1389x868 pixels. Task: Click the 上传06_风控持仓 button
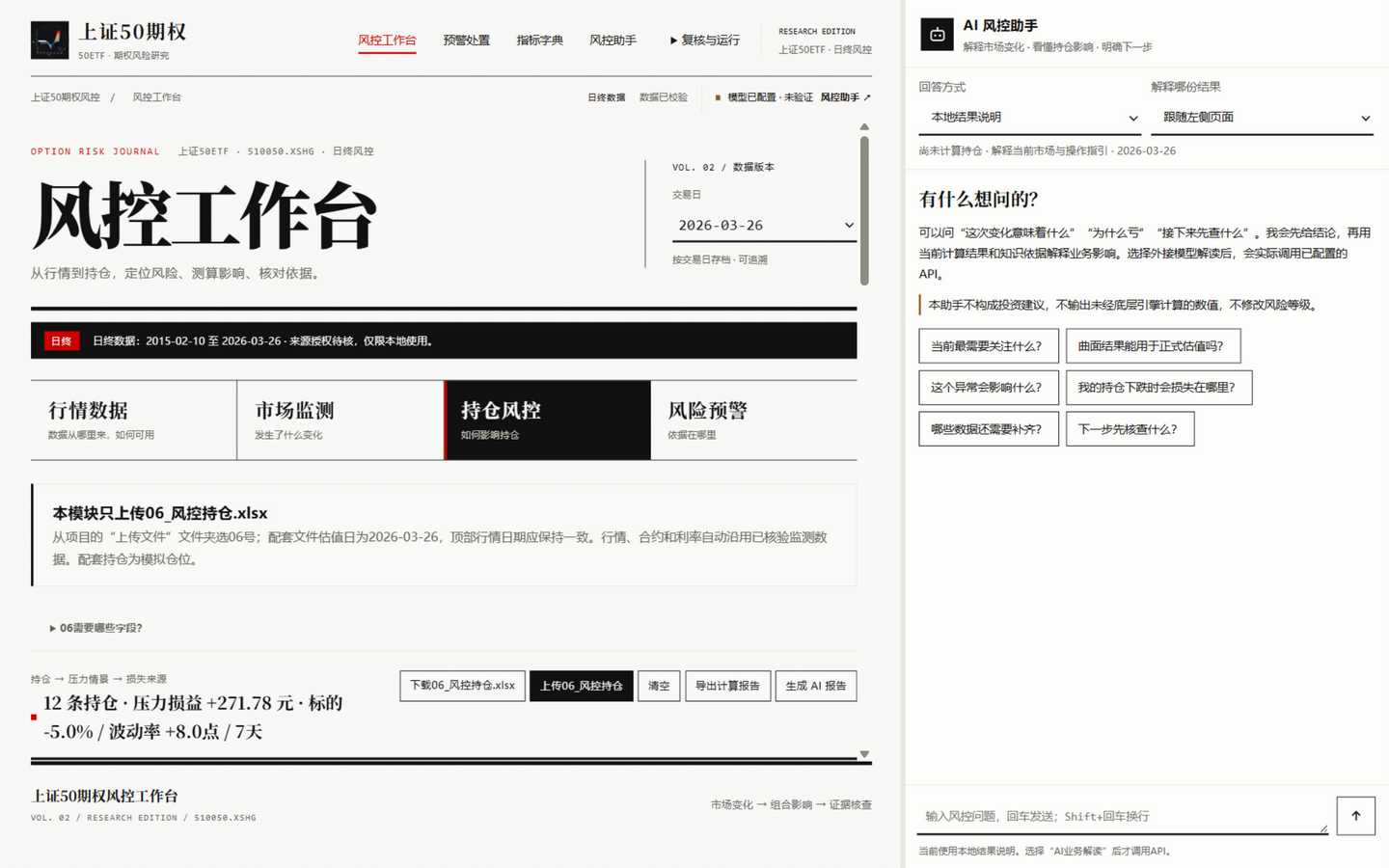[x=582, y=686]
